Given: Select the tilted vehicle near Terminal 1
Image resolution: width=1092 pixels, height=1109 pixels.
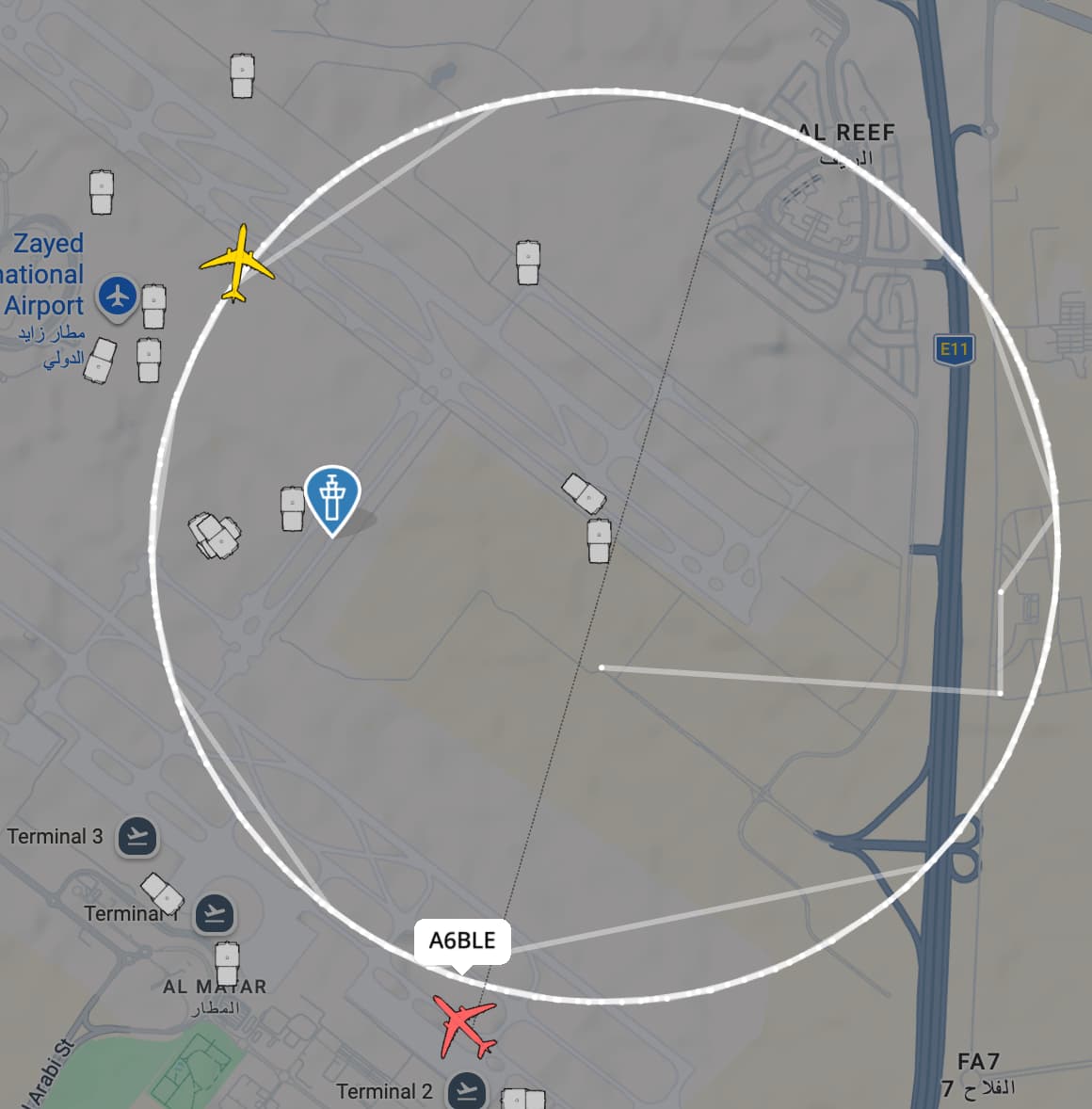Looking at the screenshot, I should 163,892.
